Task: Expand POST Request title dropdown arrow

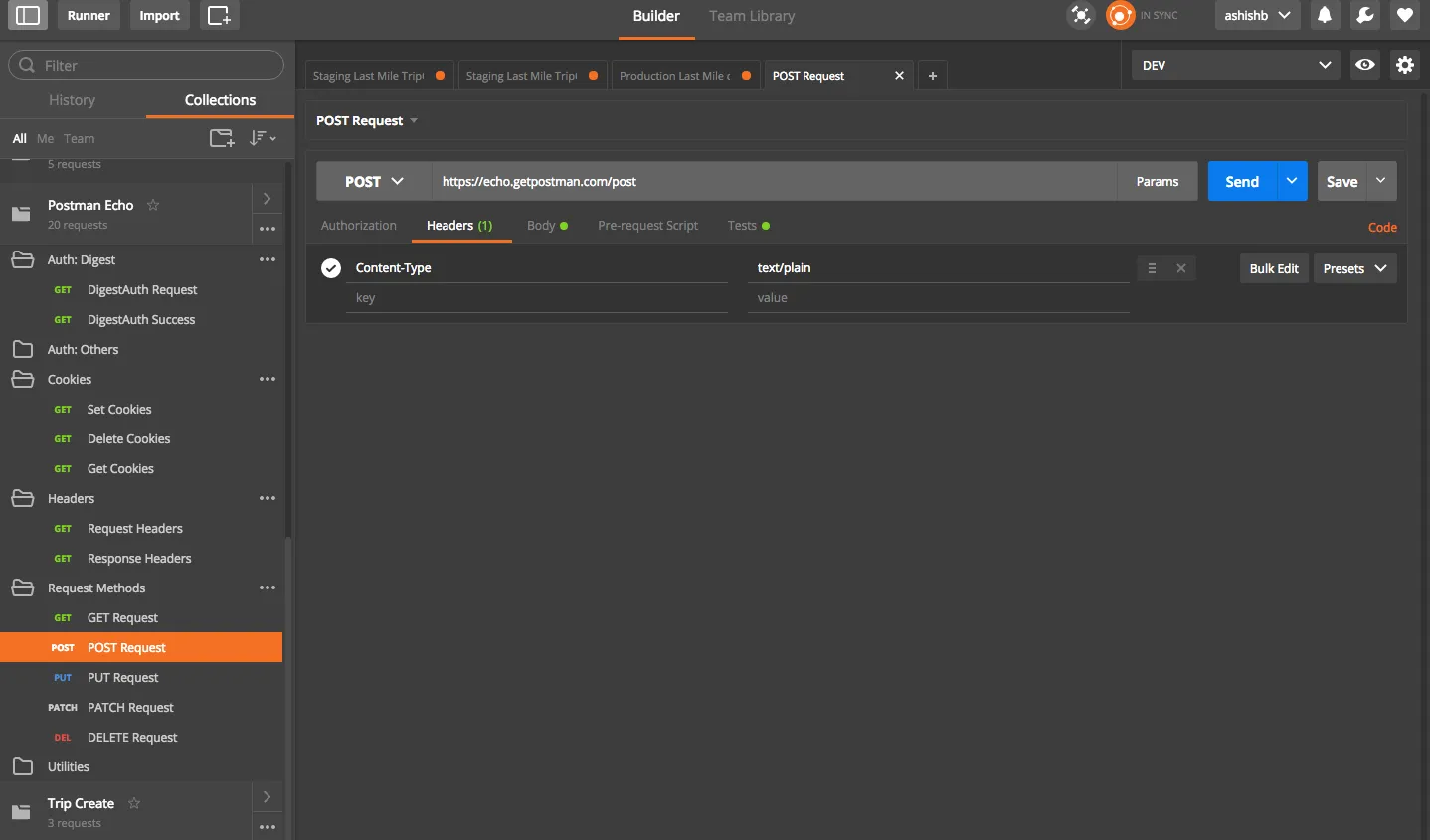Action: point(414,121)
